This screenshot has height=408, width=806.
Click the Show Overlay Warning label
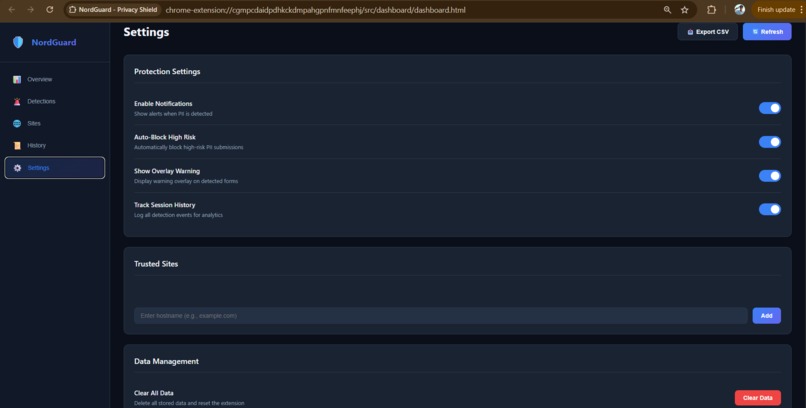click(167, 171)
